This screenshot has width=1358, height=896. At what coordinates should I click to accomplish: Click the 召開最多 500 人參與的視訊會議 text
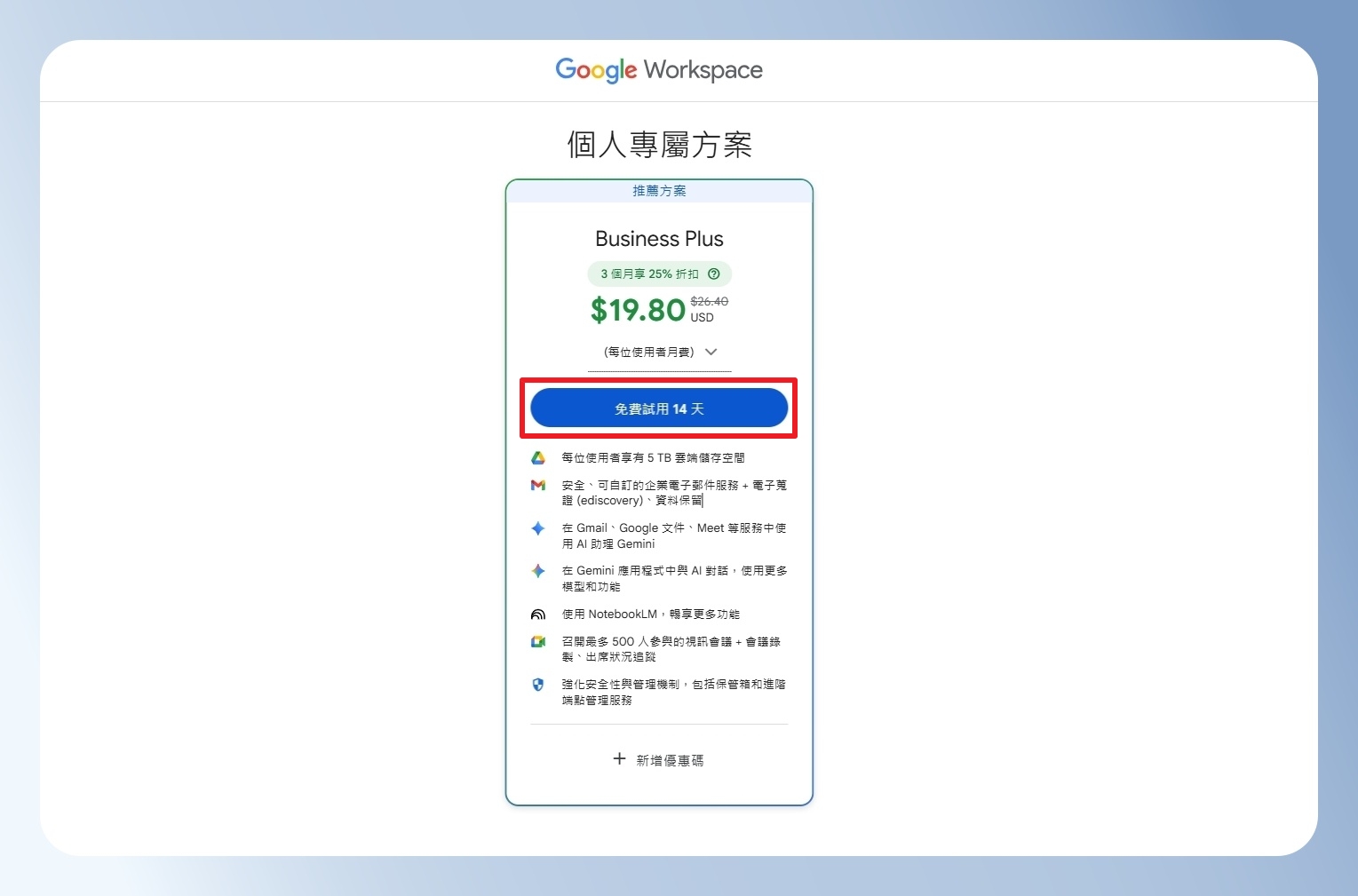671,649
